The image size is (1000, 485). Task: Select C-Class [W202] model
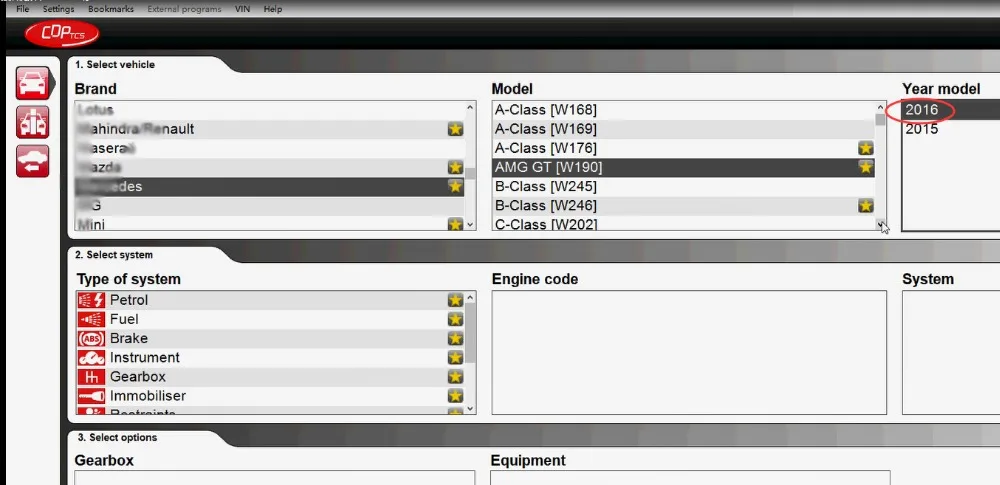tap(684, 223)
